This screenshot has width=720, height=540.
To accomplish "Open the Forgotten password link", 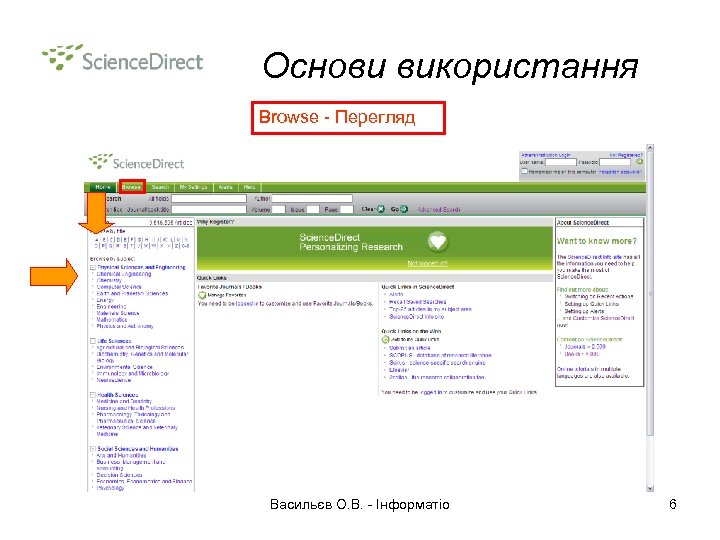I will click(x=619, y=172).
